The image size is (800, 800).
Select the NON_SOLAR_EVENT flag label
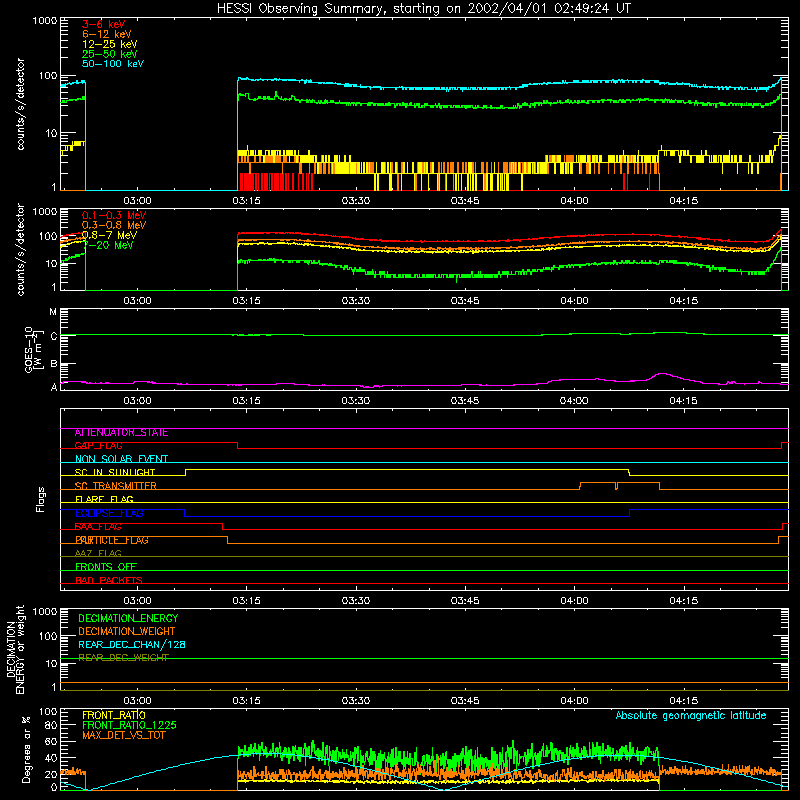coord(121,459)
